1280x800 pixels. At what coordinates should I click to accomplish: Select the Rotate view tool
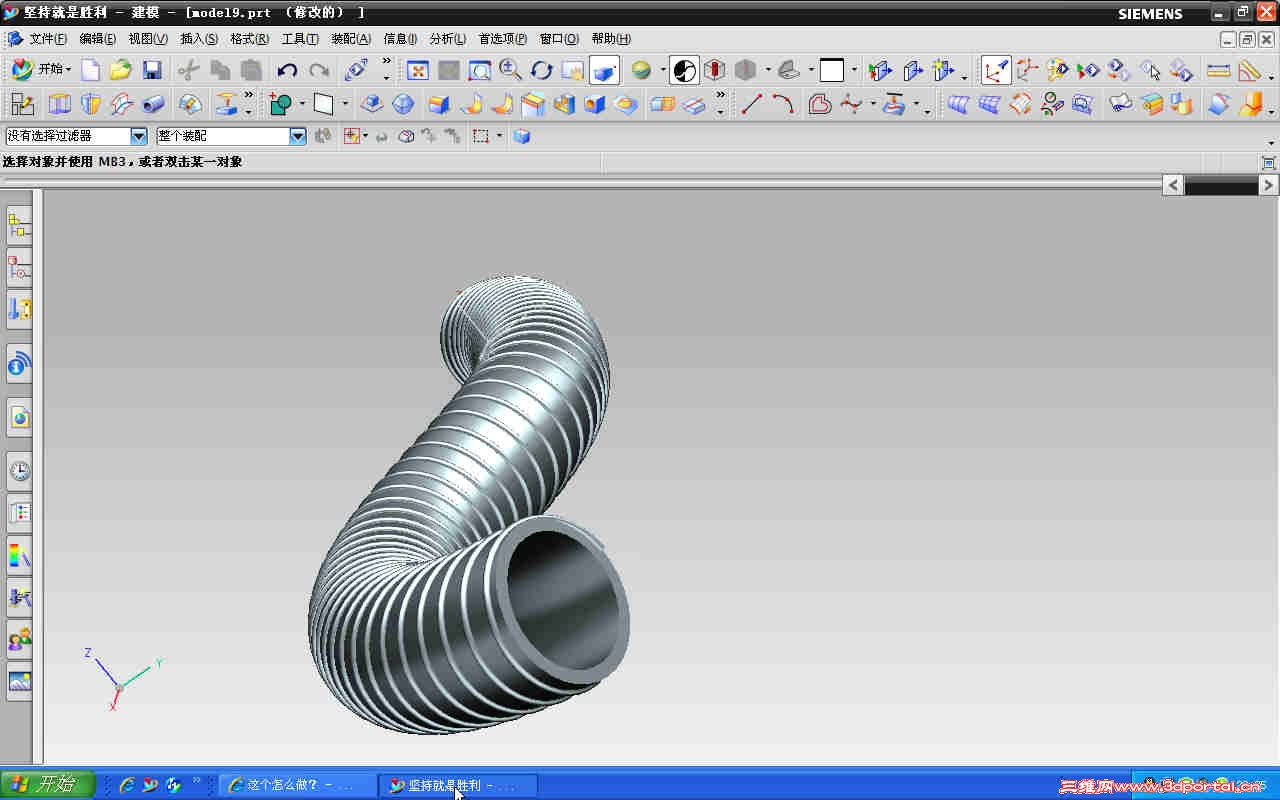pyautogui.click(x=541, y=70)
